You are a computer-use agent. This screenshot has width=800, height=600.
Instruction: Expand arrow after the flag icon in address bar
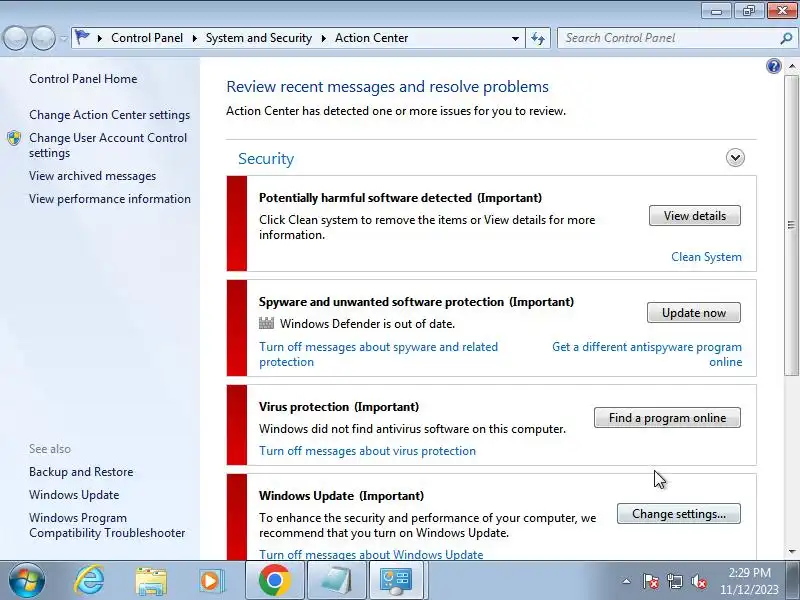tap(99, 38)
